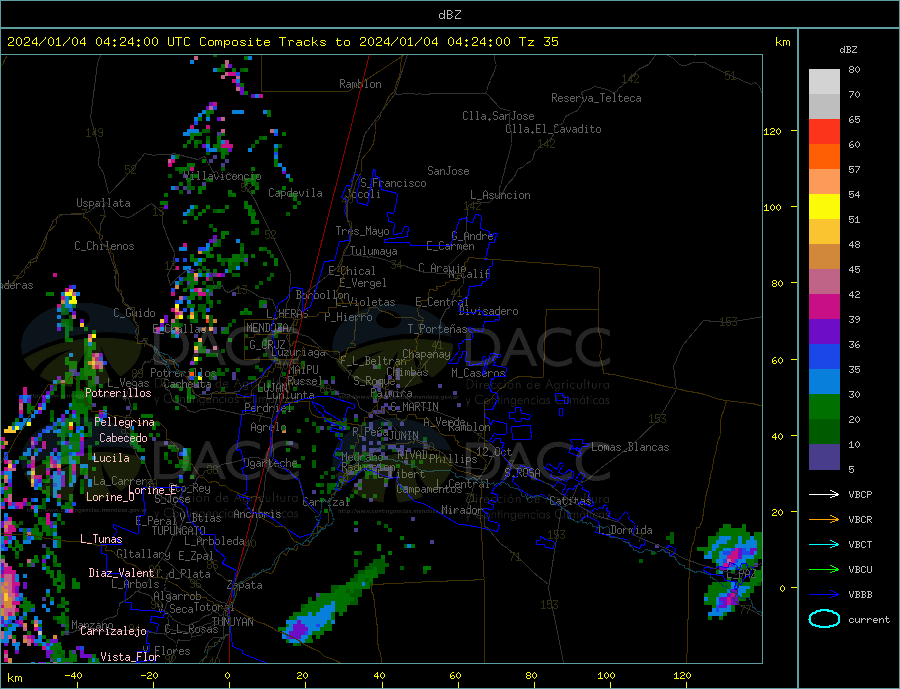Click the '120' tick on horizontal km axis
This screenshot has height=689, width=900.
point(682,676)
